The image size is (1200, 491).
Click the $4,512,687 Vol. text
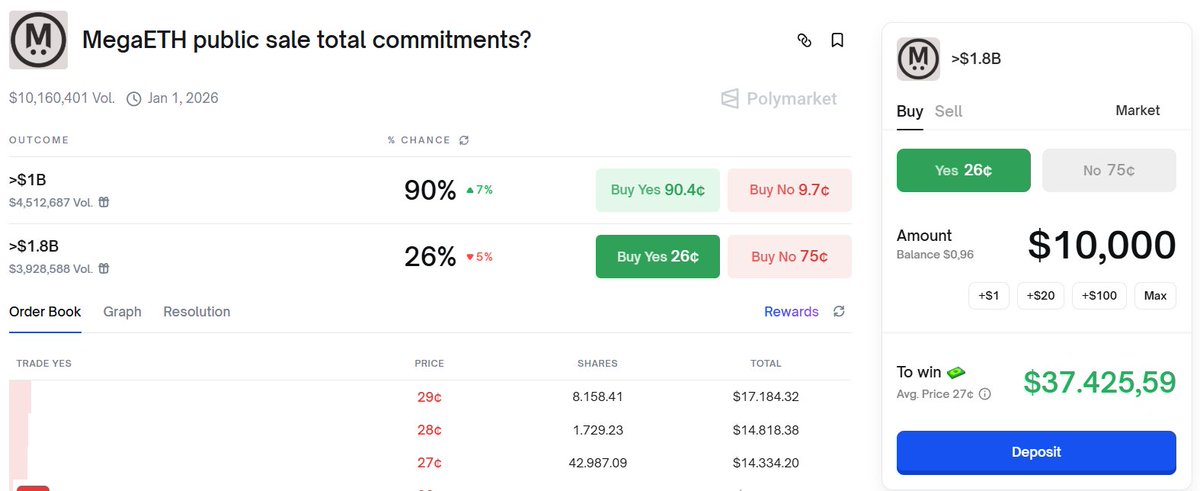click(x=51, y=202)
